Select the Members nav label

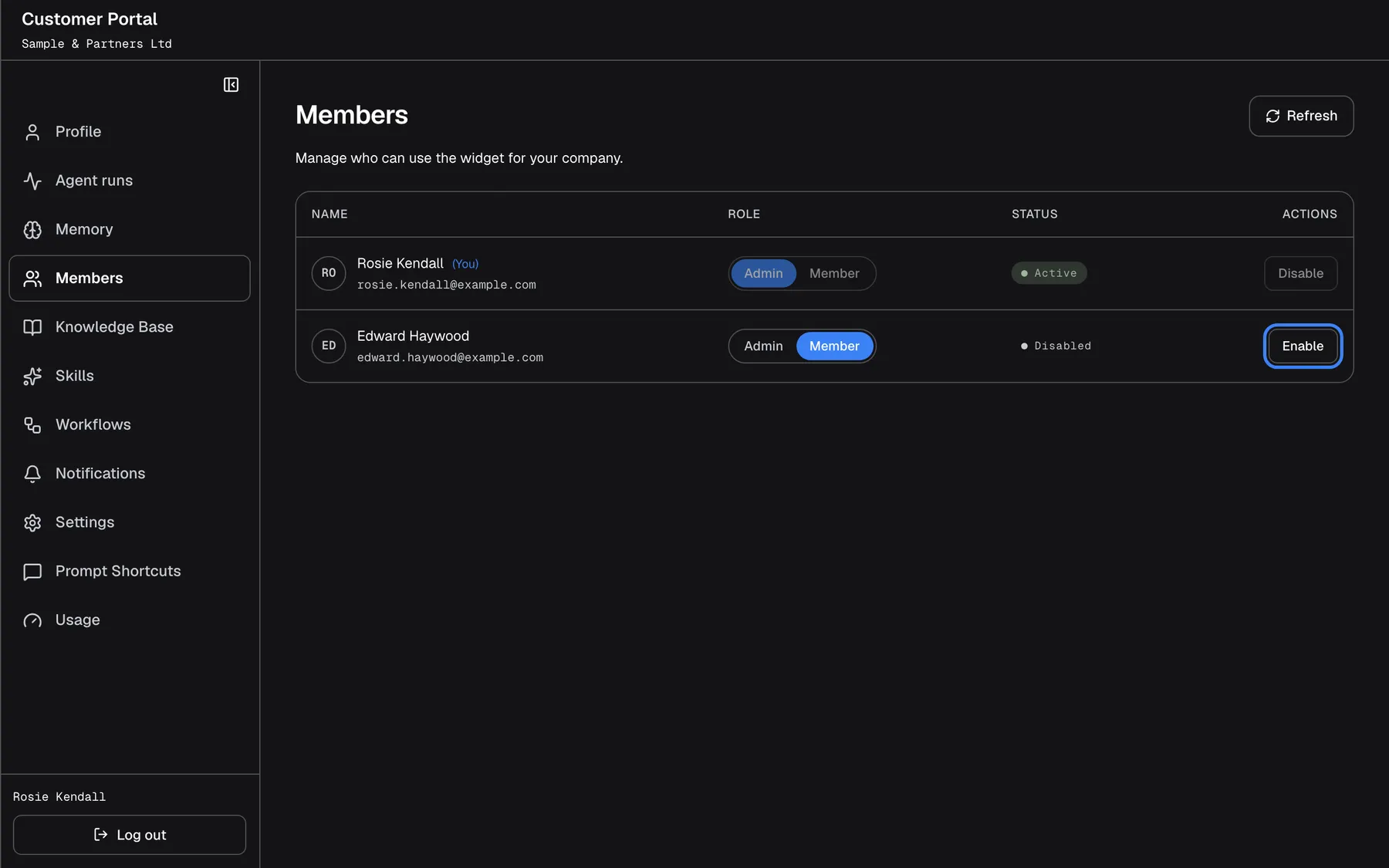point(90,279)
